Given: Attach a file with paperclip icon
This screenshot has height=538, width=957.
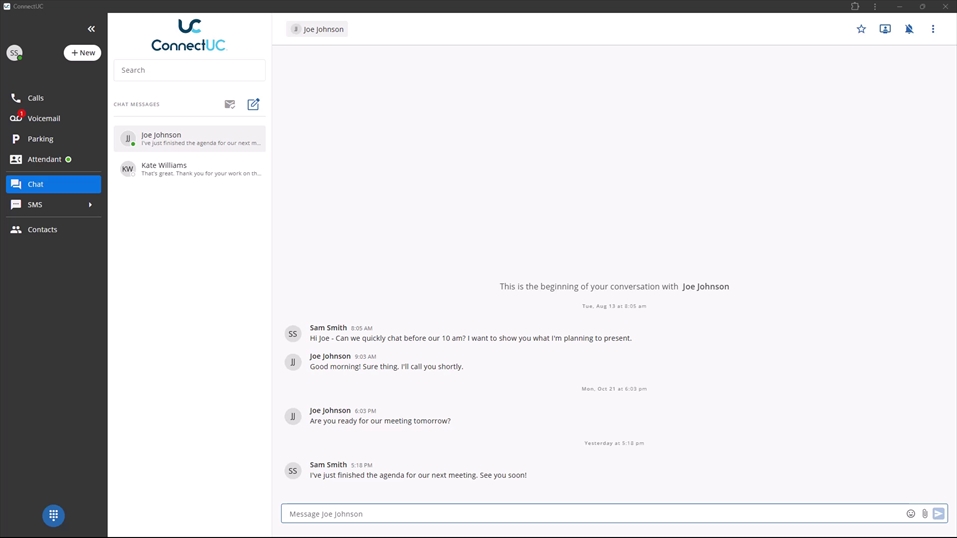Looking at the screenshot, I should [x=925, y=514].
